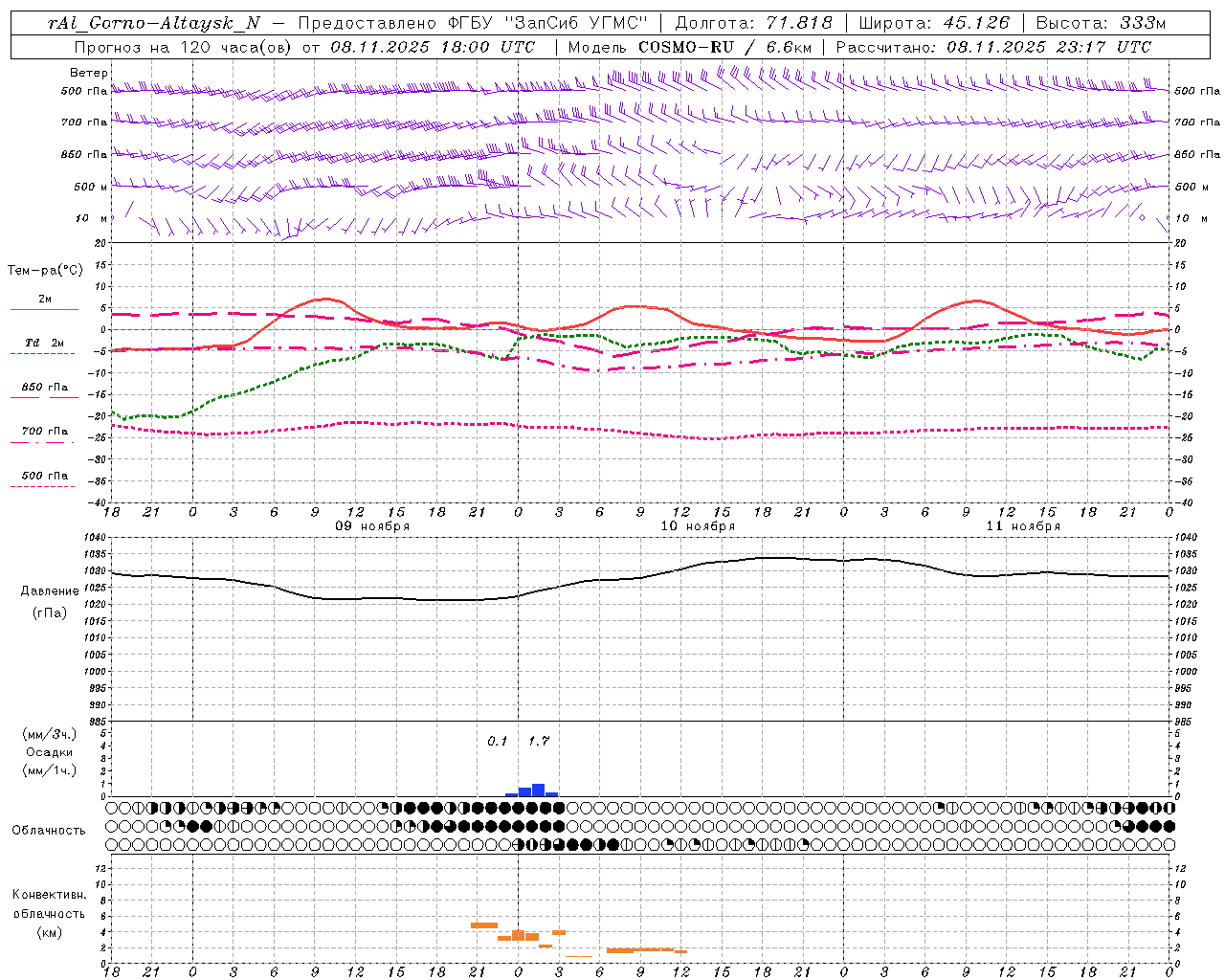Screen dimensions: 1225x980
Task: Click the "Осадки" precipitation label
Action: tap(49, 752)
